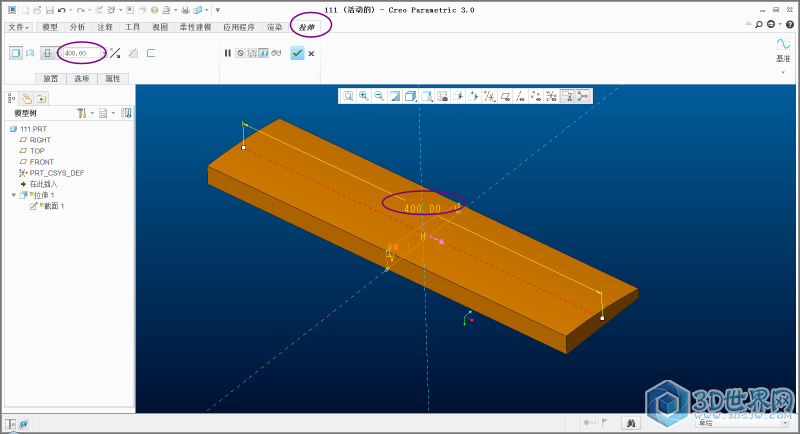Viewport: 800px width, 434px height.
Task: Click the 400.00 depth input field
Action: point(80,53)
